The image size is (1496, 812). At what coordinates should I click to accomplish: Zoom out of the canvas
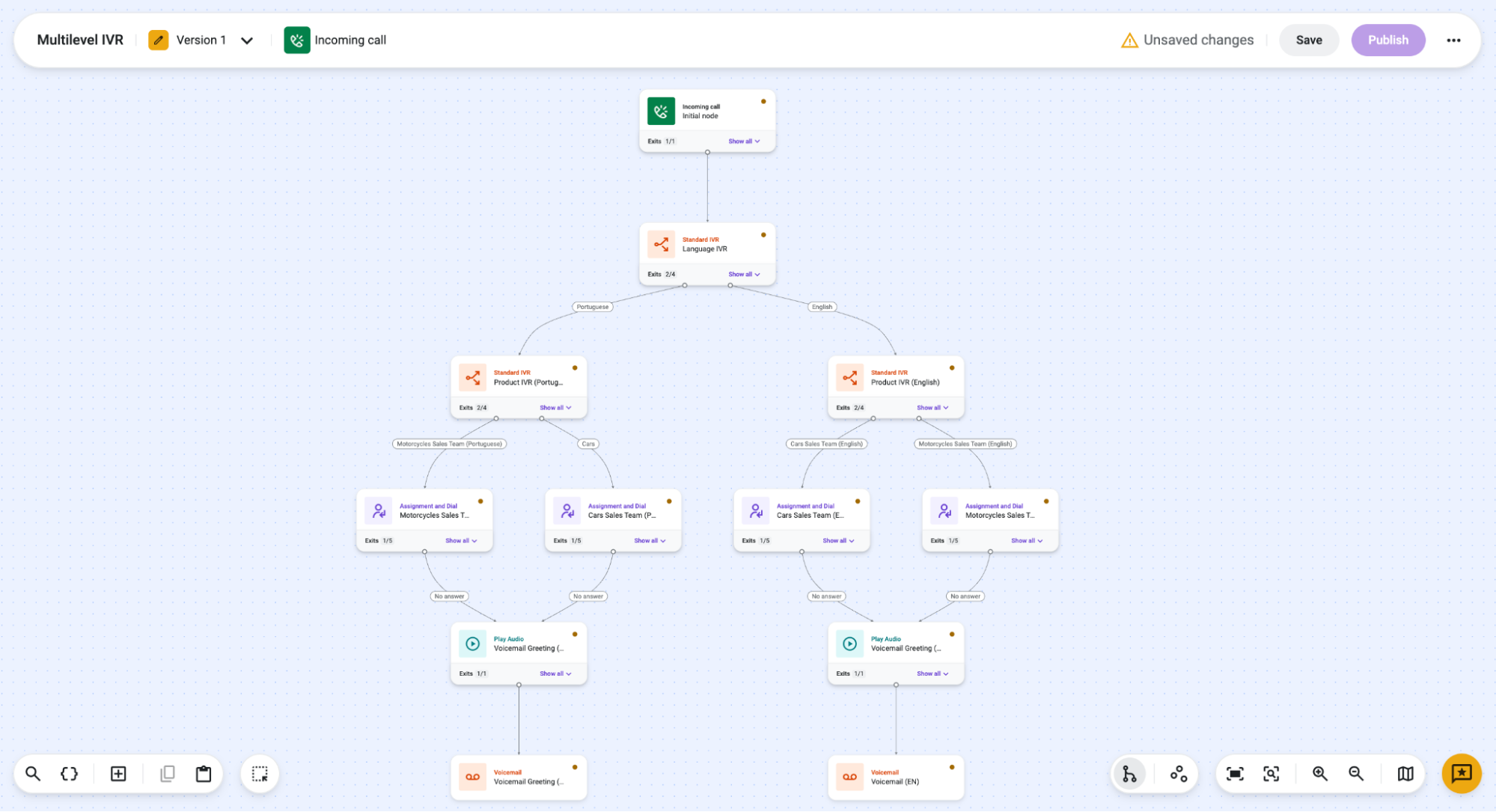[1356, 774]
